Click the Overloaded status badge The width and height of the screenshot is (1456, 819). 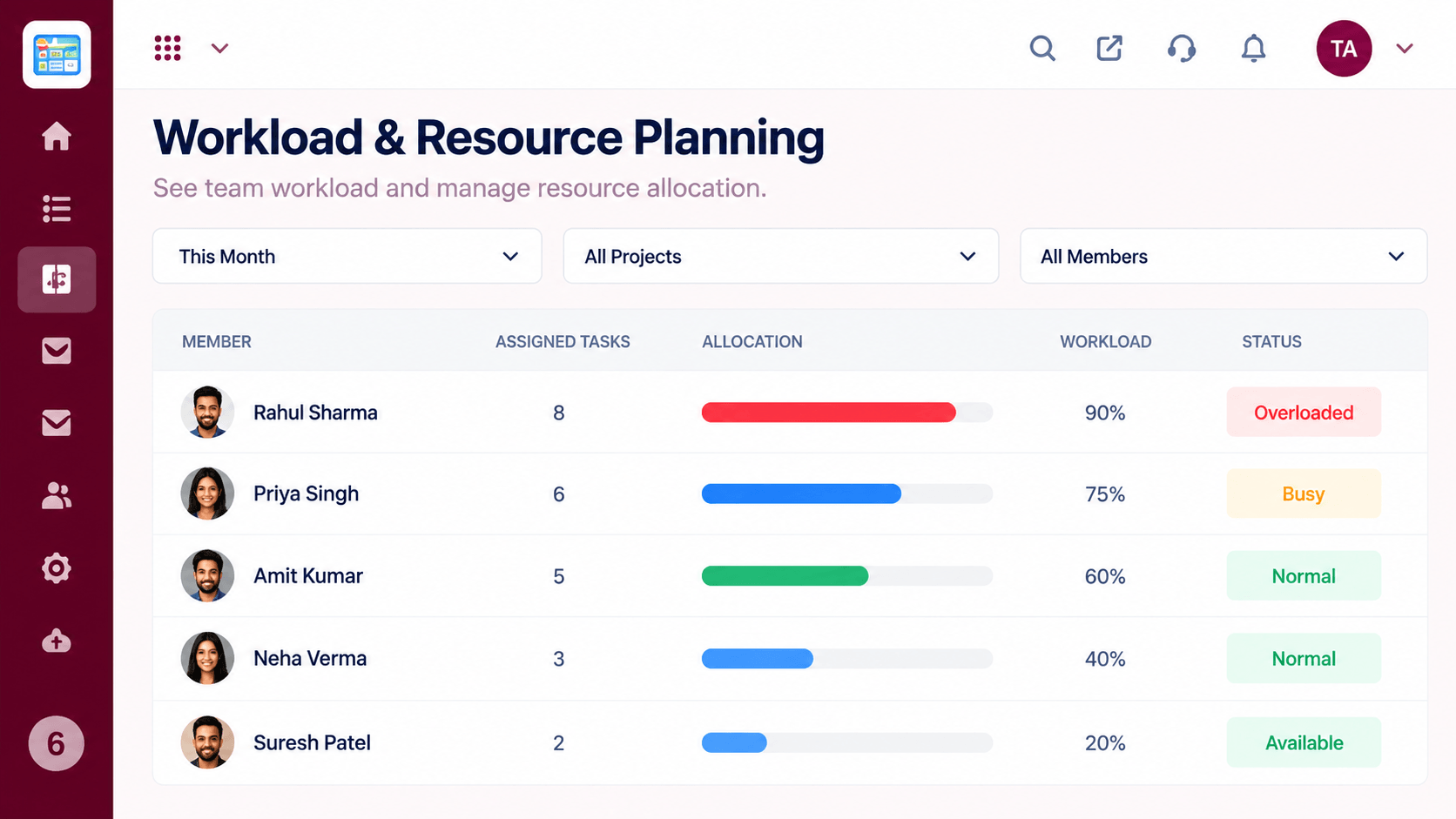1304,412
